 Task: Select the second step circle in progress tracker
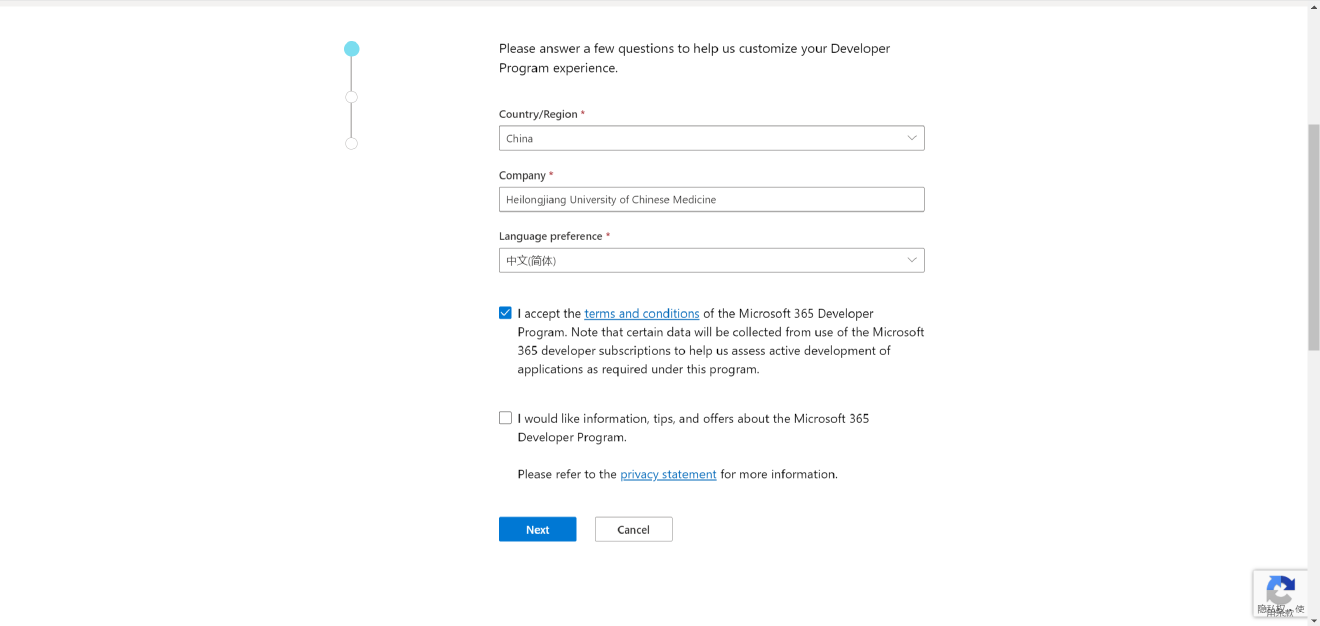point(351,96)
